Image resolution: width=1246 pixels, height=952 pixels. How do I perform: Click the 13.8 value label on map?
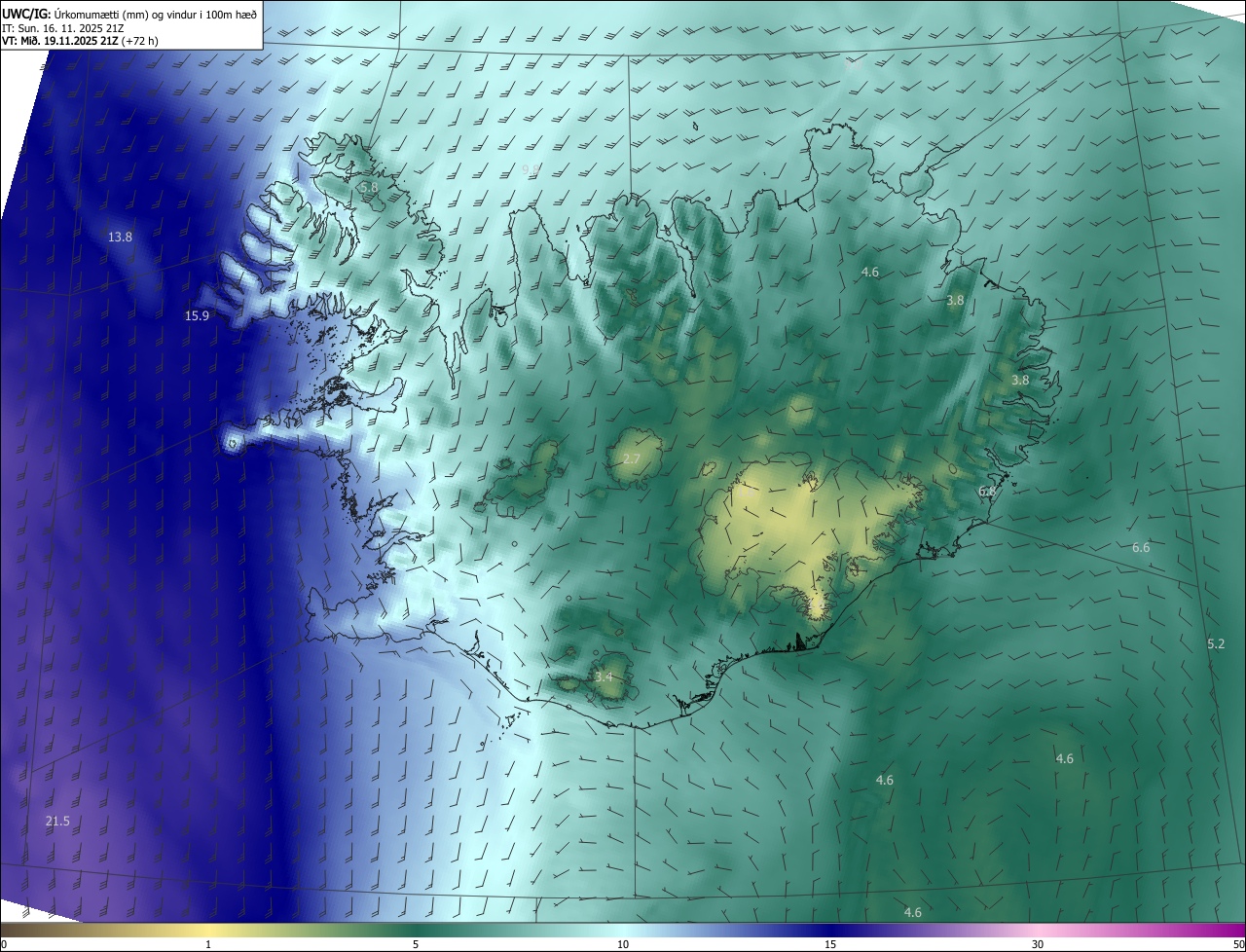coord(120,237)
